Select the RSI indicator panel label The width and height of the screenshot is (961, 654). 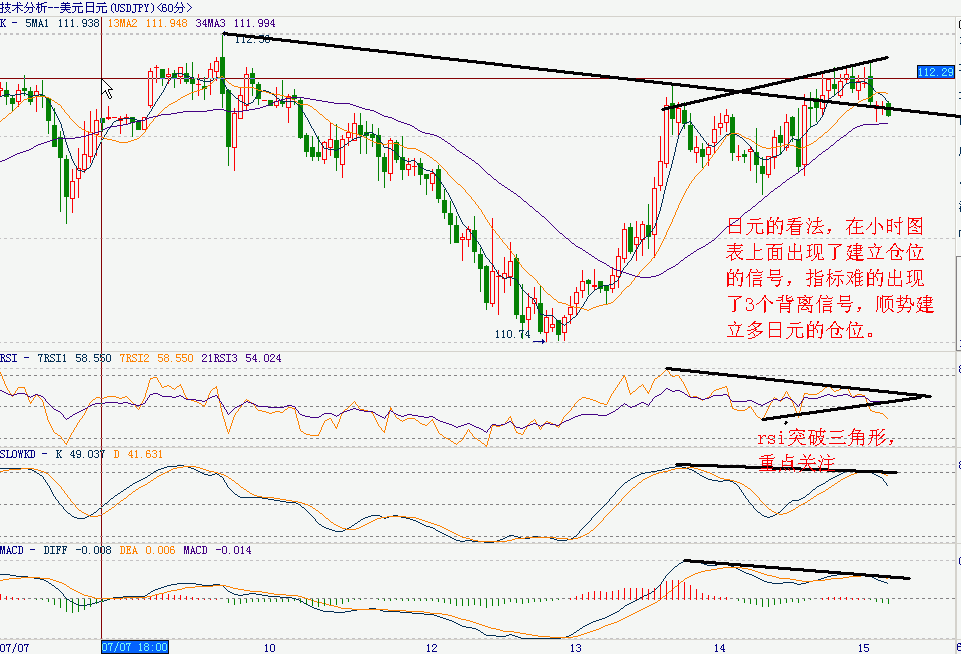(x=8, y=355)
